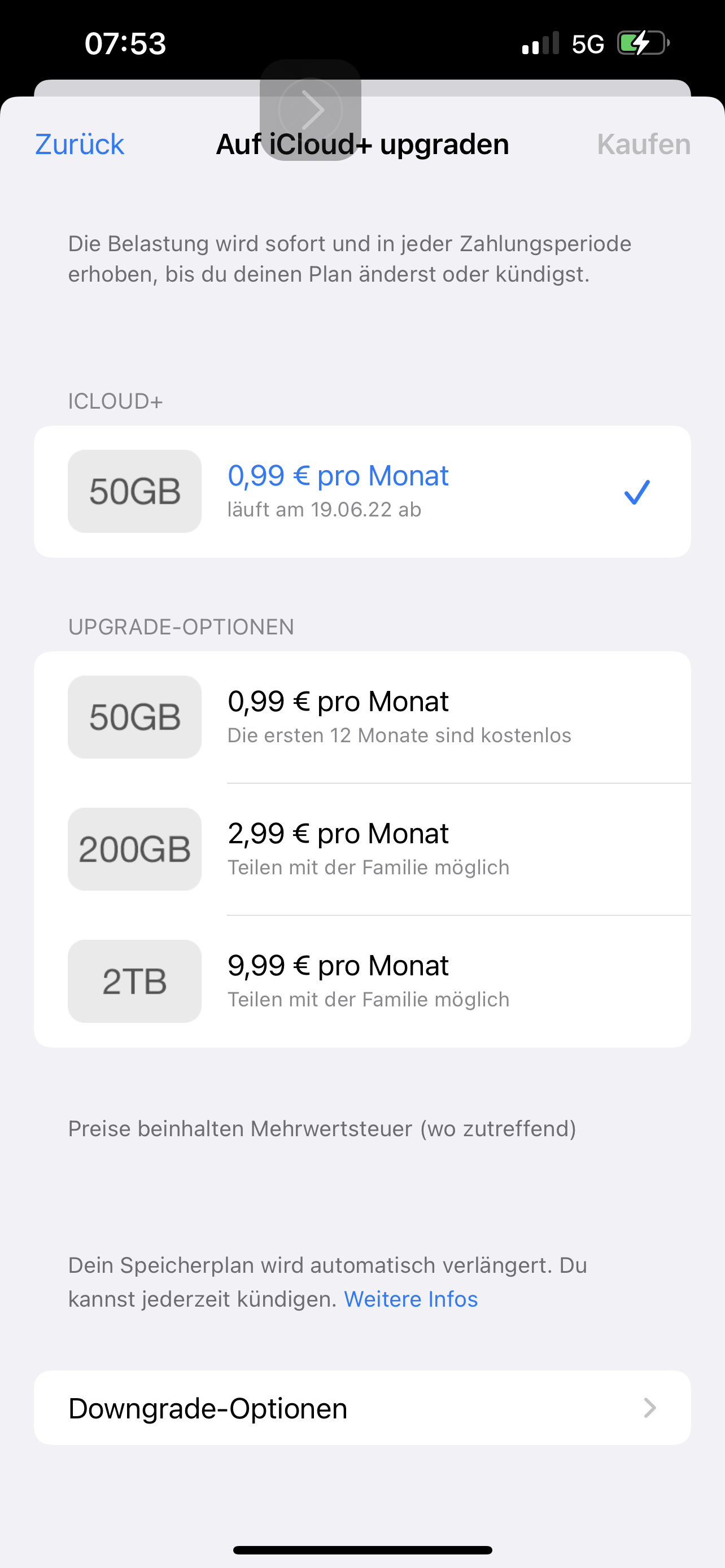Tap the 5G network indicator
The height and width of the screenshot is (1568, 725).
[587, 44]
